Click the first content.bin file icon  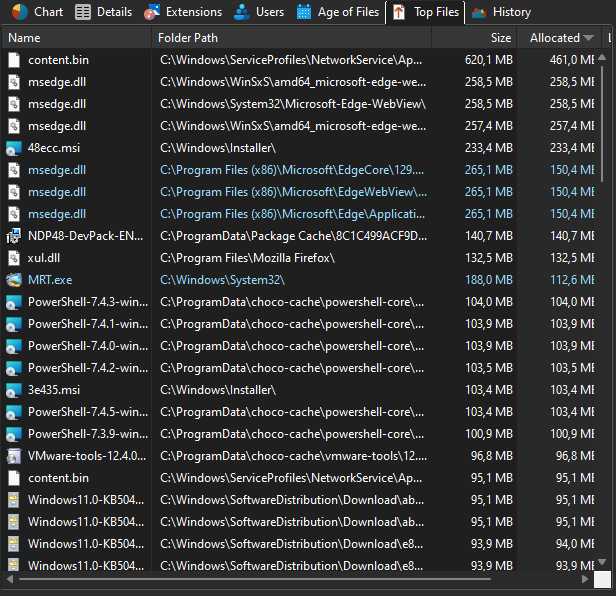click(x=14, y=60)
